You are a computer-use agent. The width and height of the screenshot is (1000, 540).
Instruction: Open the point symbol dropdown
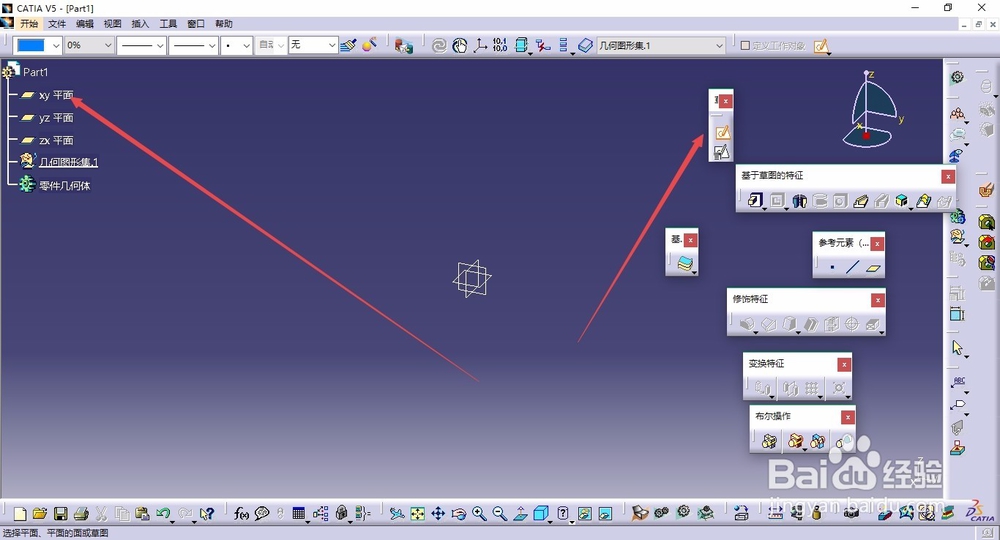point(246,45)
